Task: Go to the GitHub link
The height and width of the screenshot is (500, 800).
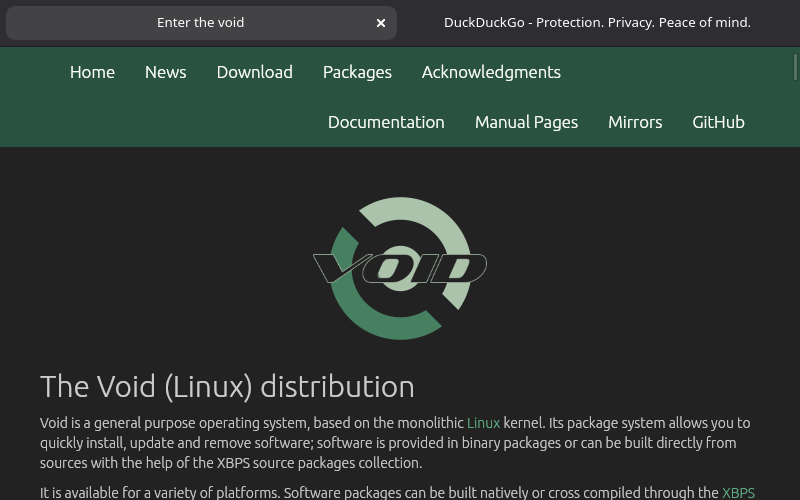Action: 718,122
